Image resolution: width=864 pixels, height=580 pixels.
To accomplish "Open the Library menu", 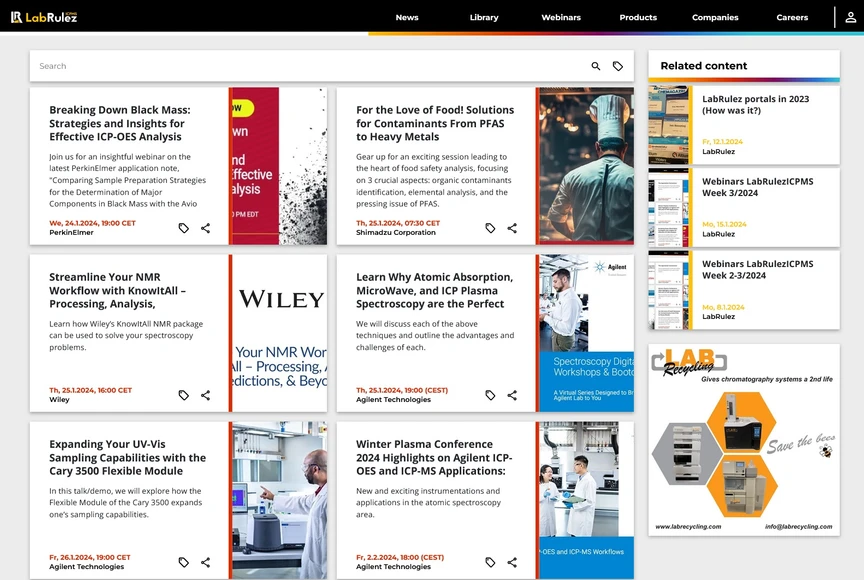I will point(484,17).
